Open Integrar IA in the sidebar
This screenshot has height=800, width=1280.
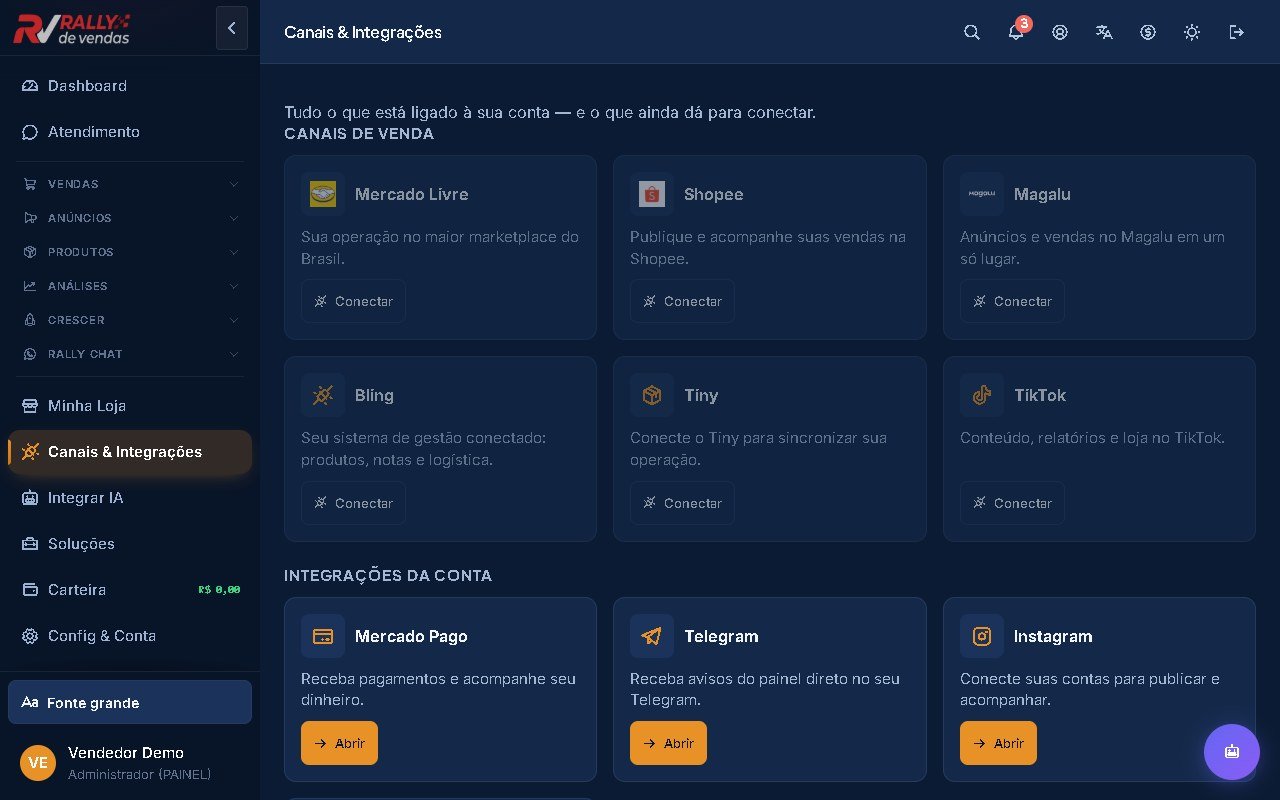pos(130,498)
